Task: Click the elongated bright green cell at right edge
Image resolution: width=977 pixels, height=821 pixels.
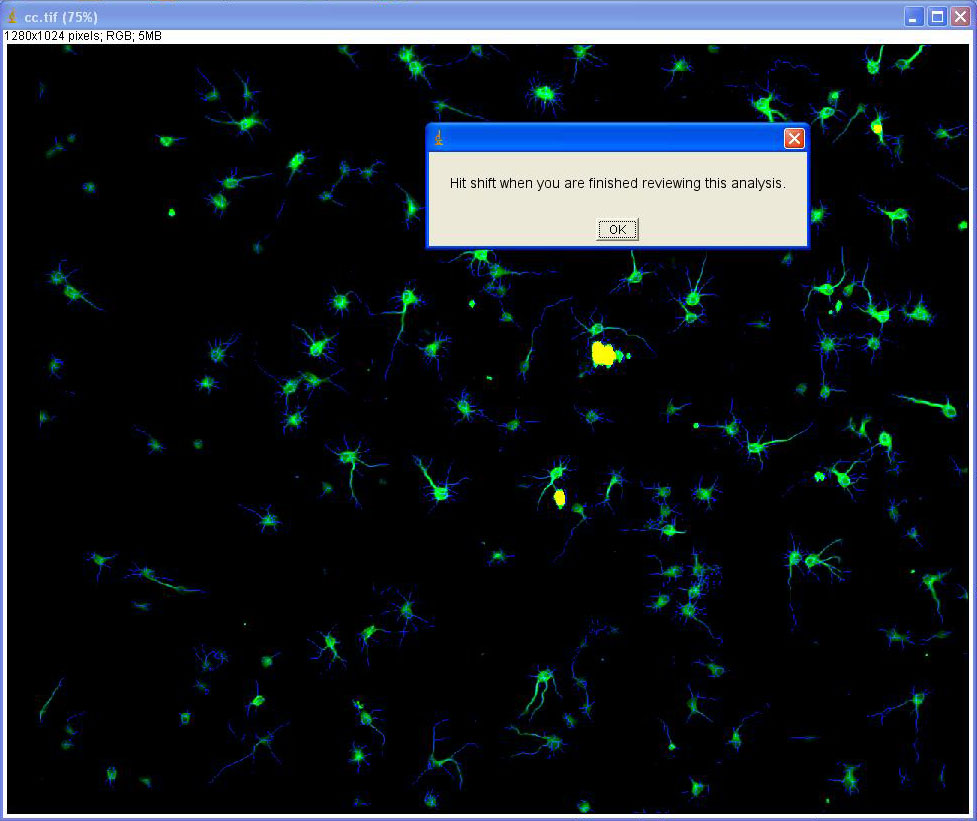Action: 935,405
